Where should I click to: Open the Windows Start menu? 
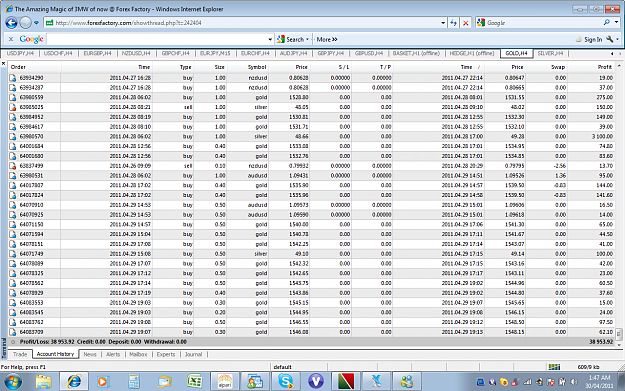12,382
